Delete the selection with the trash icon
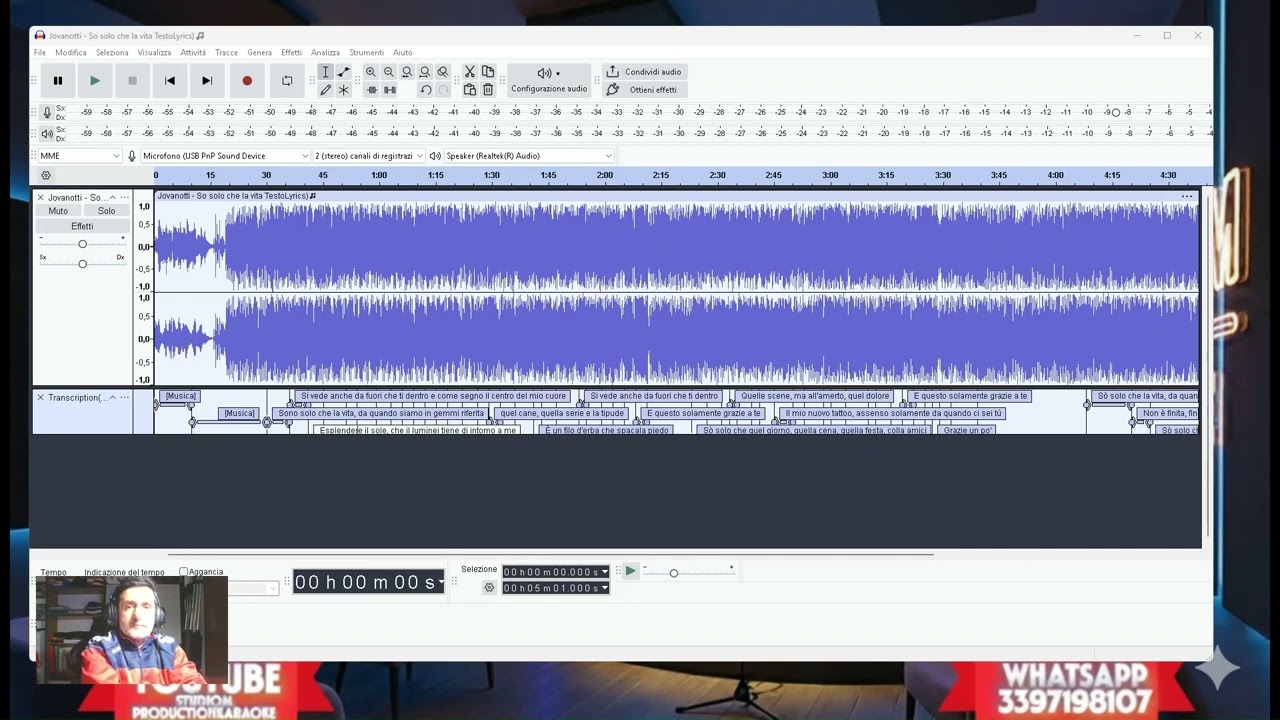This screenshot has width=1280, height=720. pos(488,90)
